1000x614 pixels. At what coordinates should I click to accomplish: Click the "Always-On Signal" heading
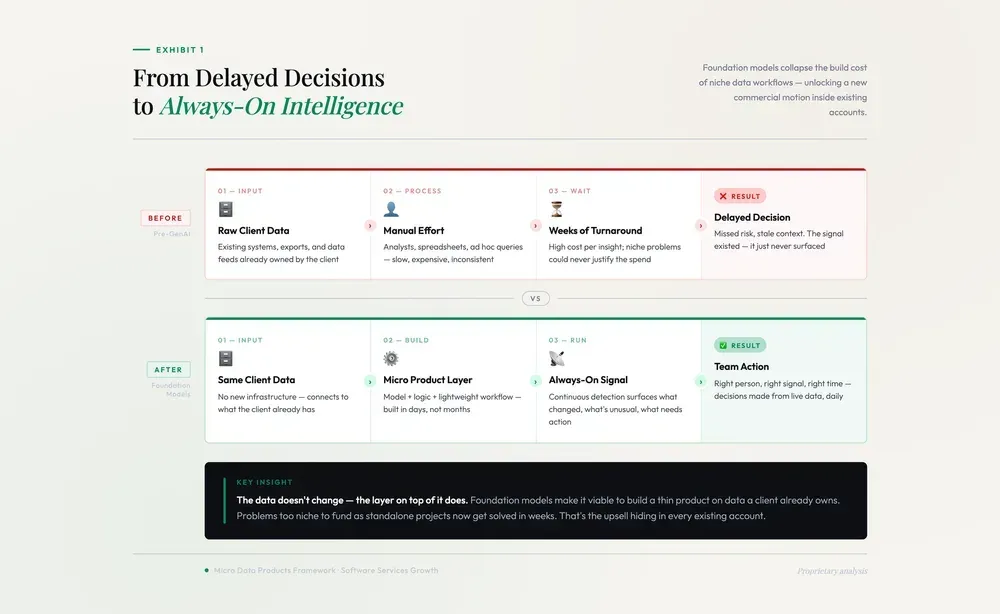point(588,380)
